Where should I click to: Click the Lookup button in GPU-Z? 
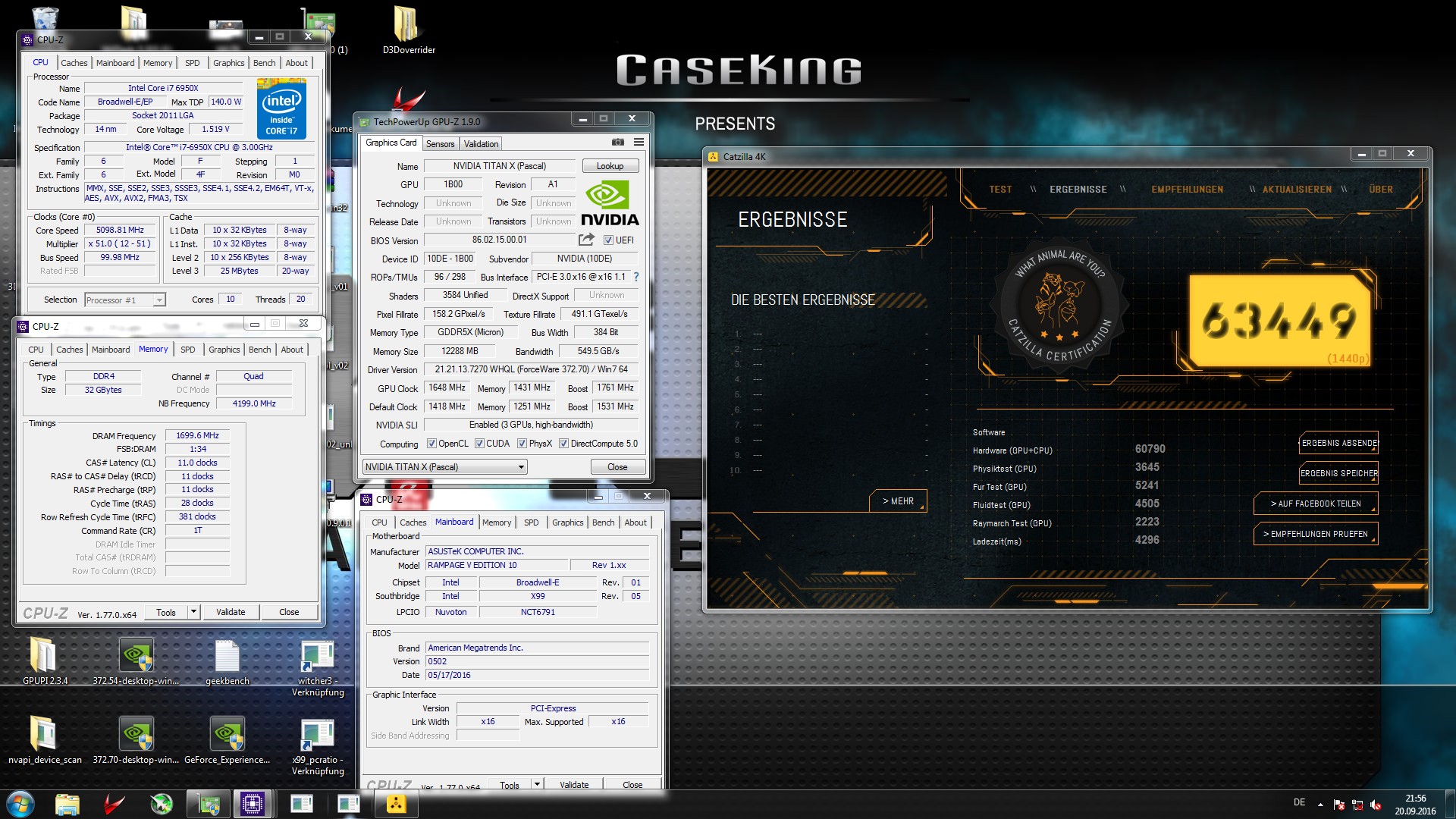[x=610, y=166]
